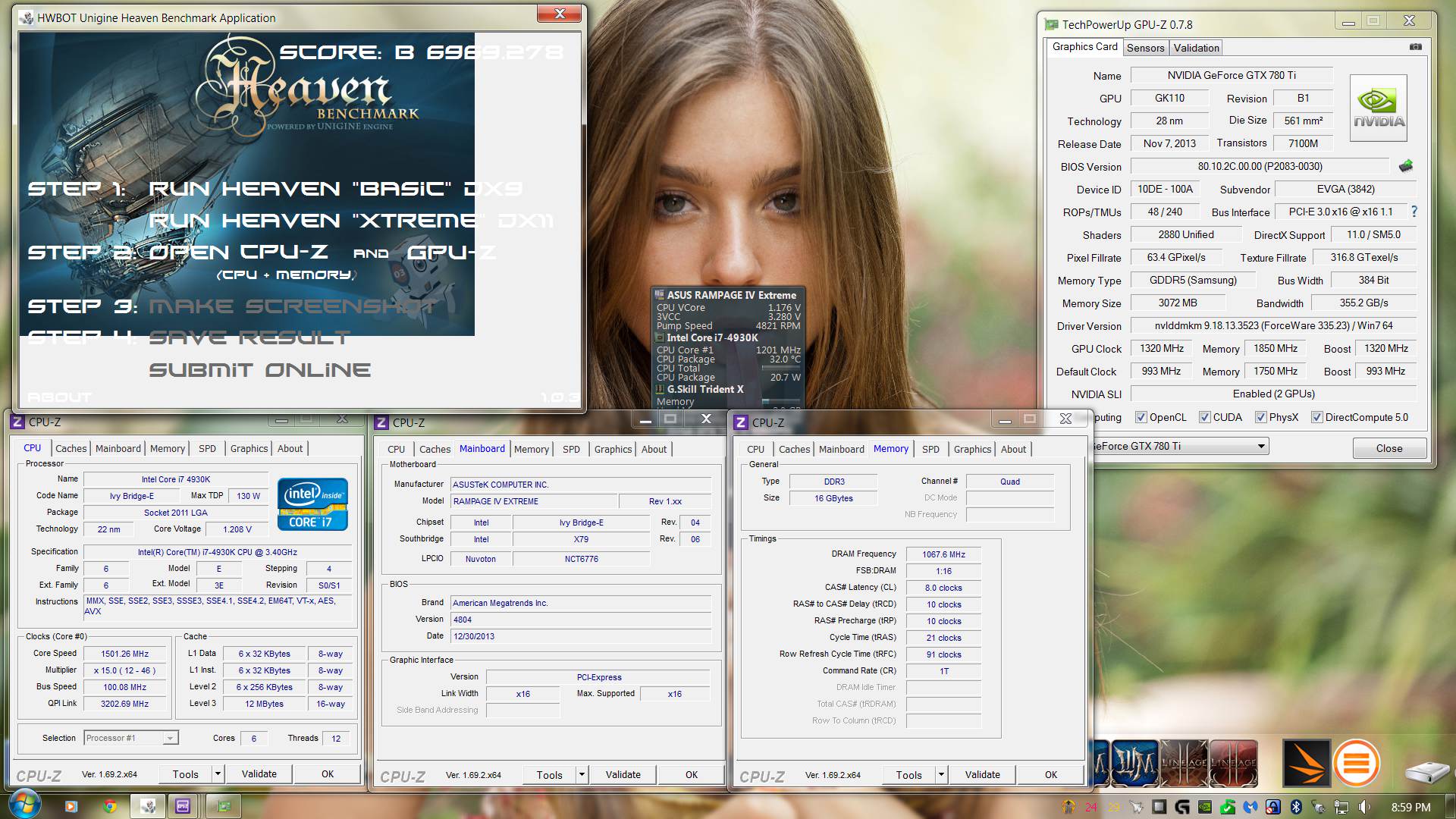Click OK in middle CPU-Z window
The height and width of the screenshot is (819, 1456).
click(691, 774)
